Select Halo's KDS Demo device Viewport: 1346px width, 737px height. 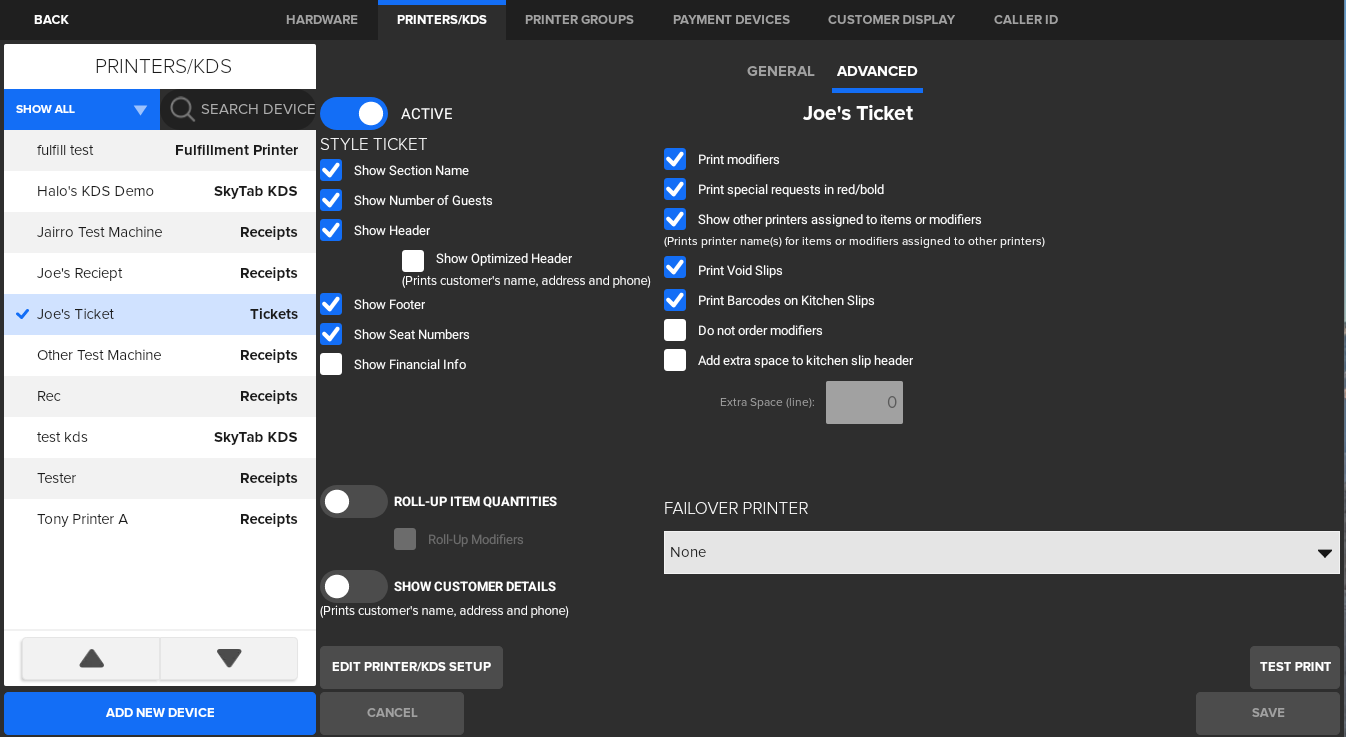click(160, 191)
